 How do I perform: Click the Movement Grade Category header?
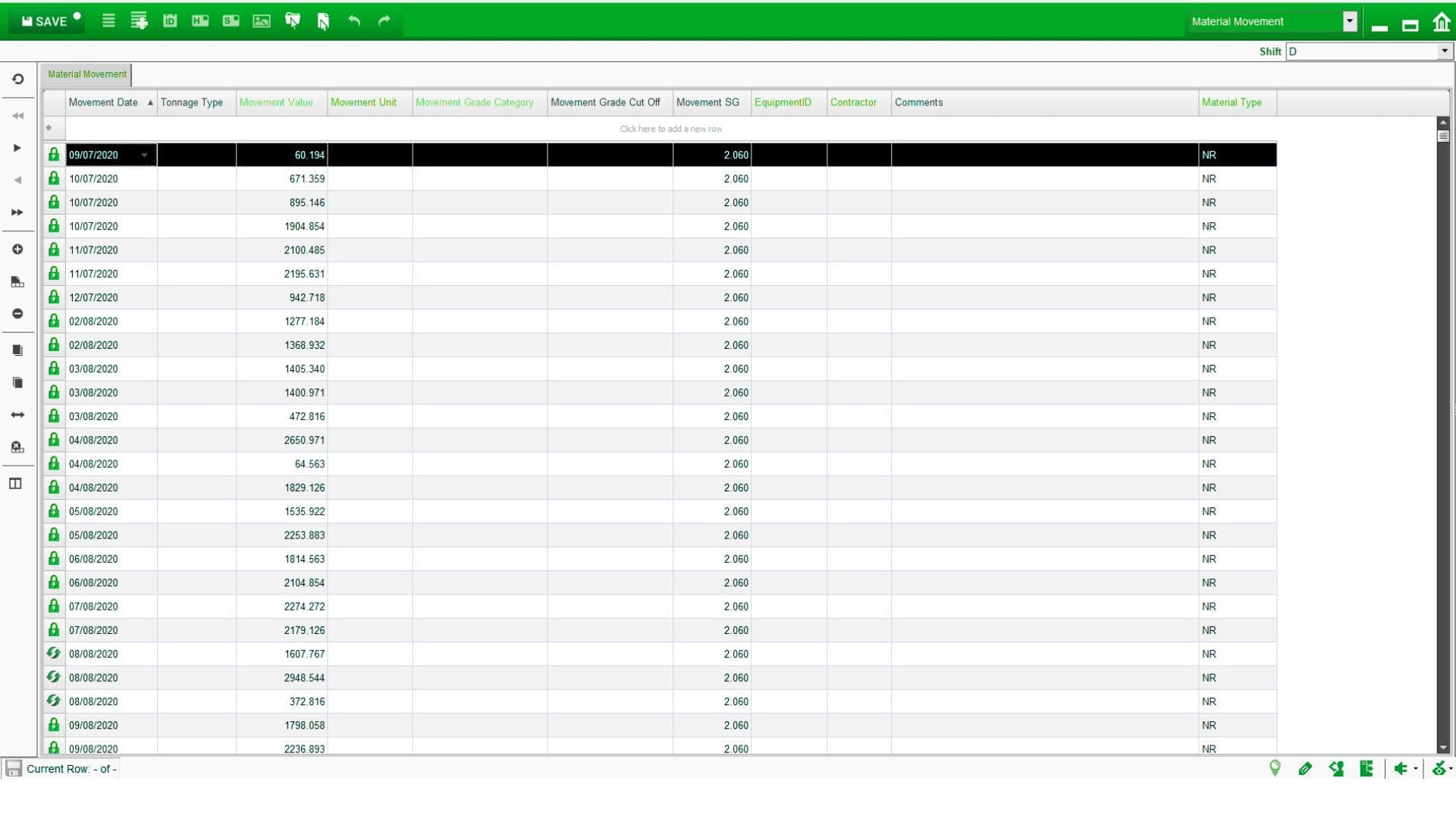(x=479, y=102)
